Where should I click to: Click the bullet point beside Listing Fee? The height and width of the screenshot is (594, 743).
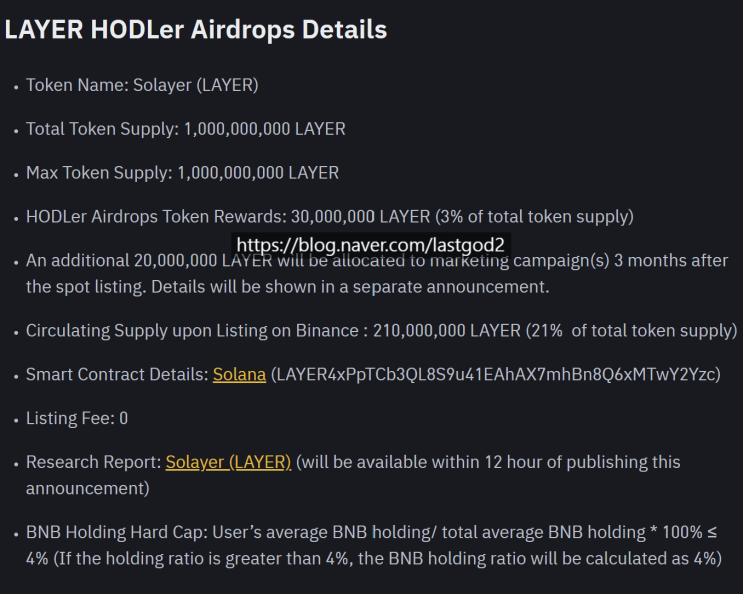[15, 420]
